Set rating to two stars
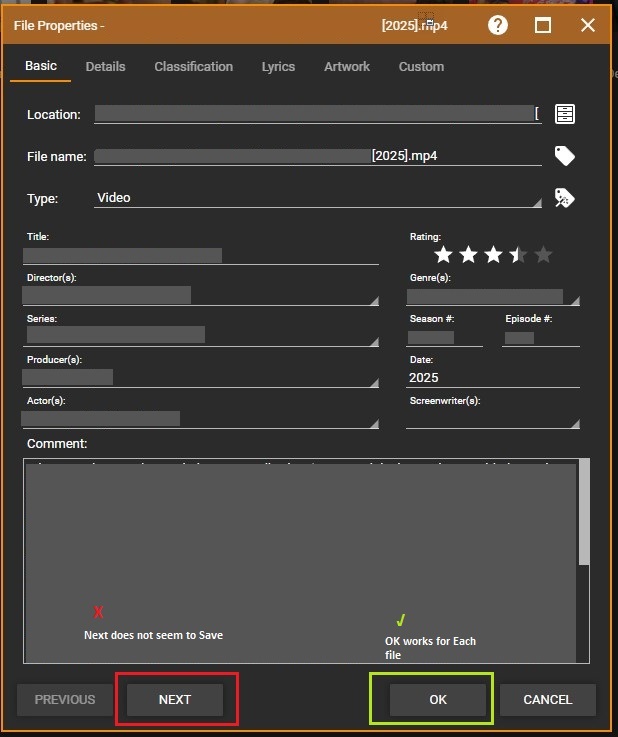 pos(468,255)
